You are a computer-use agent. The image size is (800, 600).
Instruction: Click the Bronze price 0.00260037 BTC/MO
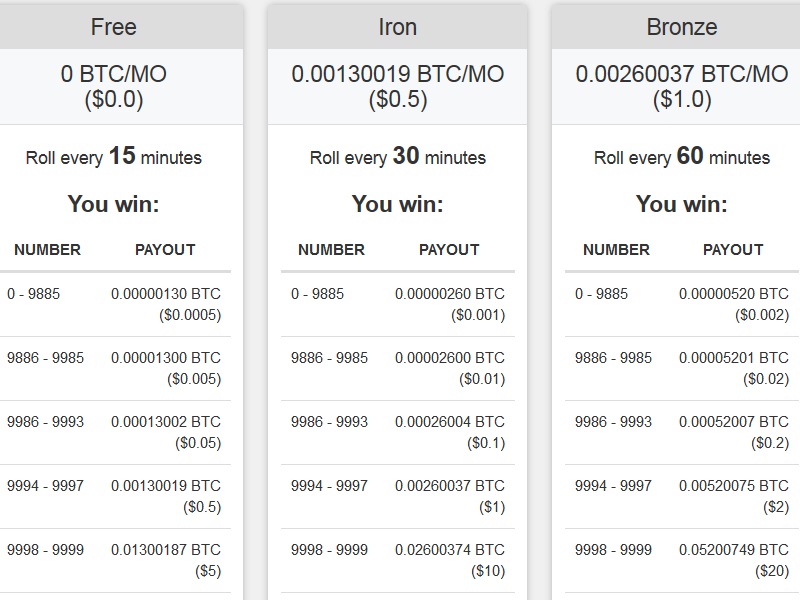682,74
